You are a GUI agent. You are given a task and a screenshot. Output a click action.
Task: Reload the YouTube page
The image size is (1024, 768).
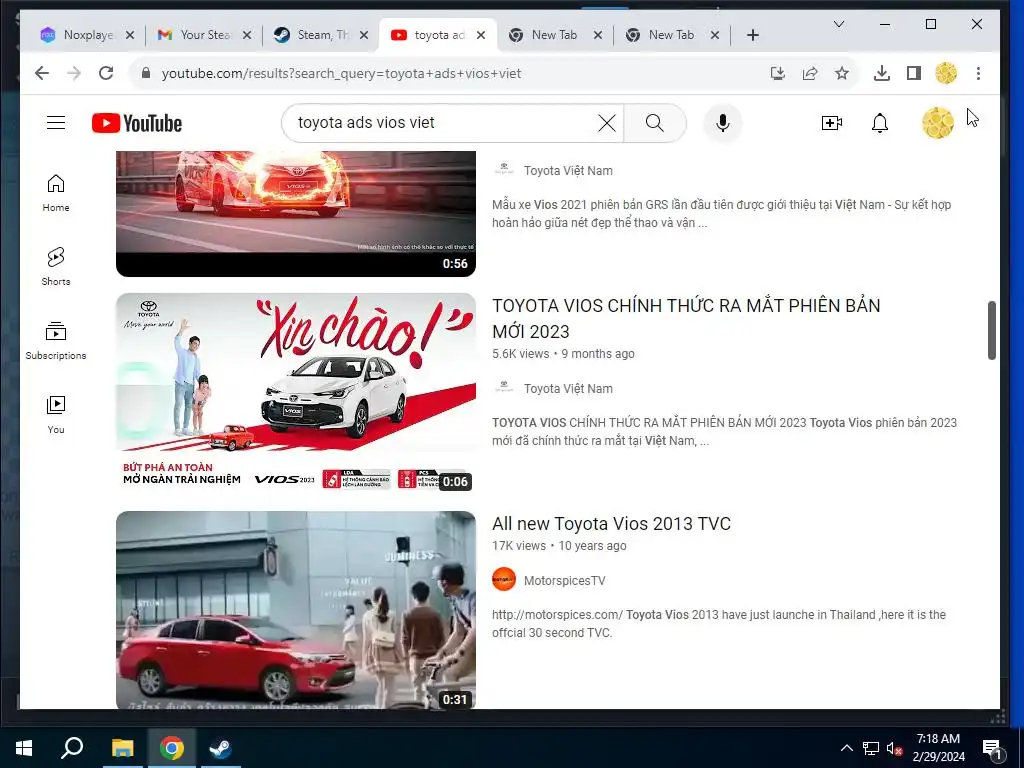point(106,73)
